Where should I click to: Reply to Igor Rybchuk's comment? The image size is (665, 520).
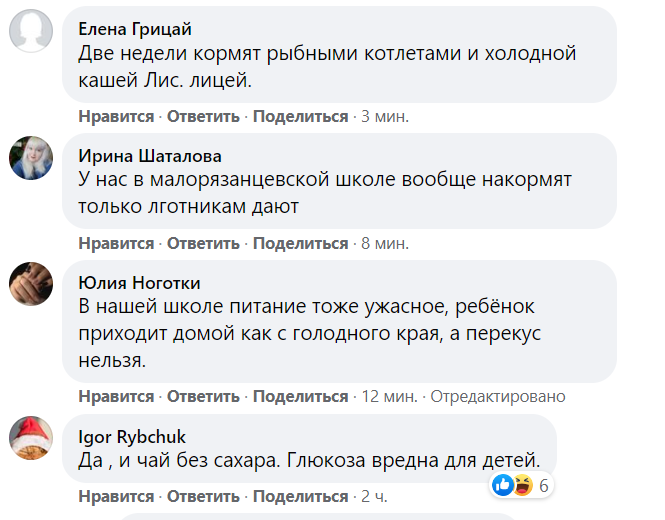tap(203, 497)
